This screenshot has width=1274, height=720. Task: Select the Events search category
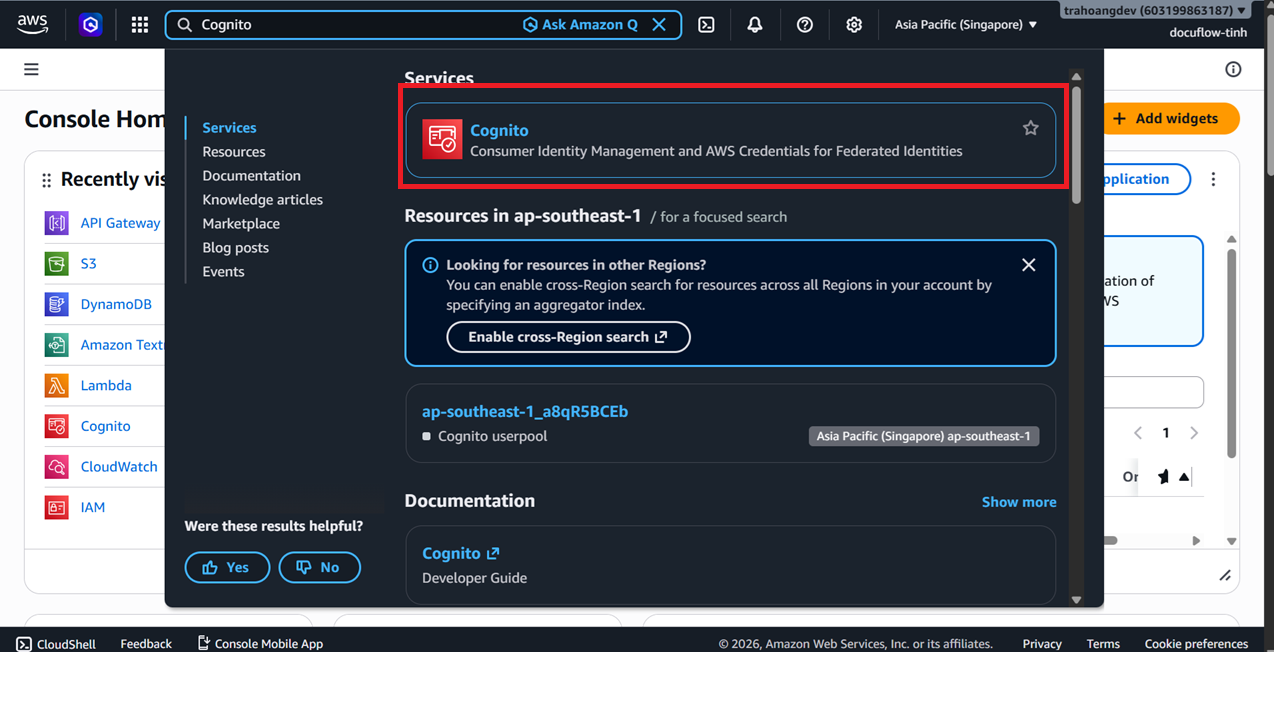point(223,271)
